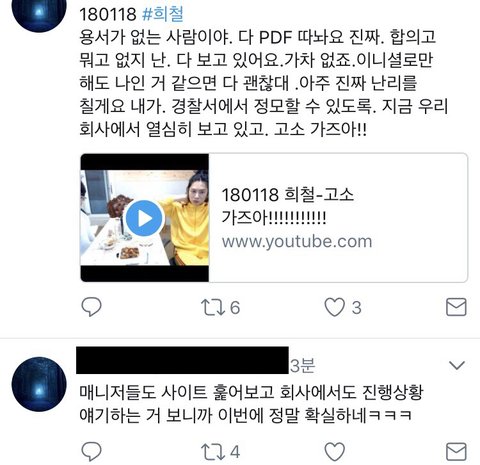Image resolution: width=480 pixels, height=465 pixels.
Task: View the 3분 timestamp of second tweet
Action: point(302,366)
